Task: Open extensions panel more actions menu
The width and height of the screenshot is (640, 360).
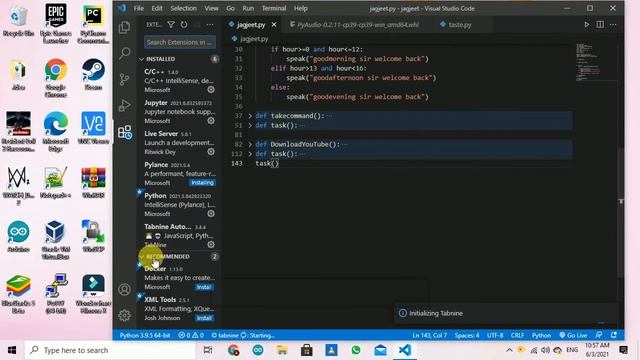Action: tap(210, 25)
